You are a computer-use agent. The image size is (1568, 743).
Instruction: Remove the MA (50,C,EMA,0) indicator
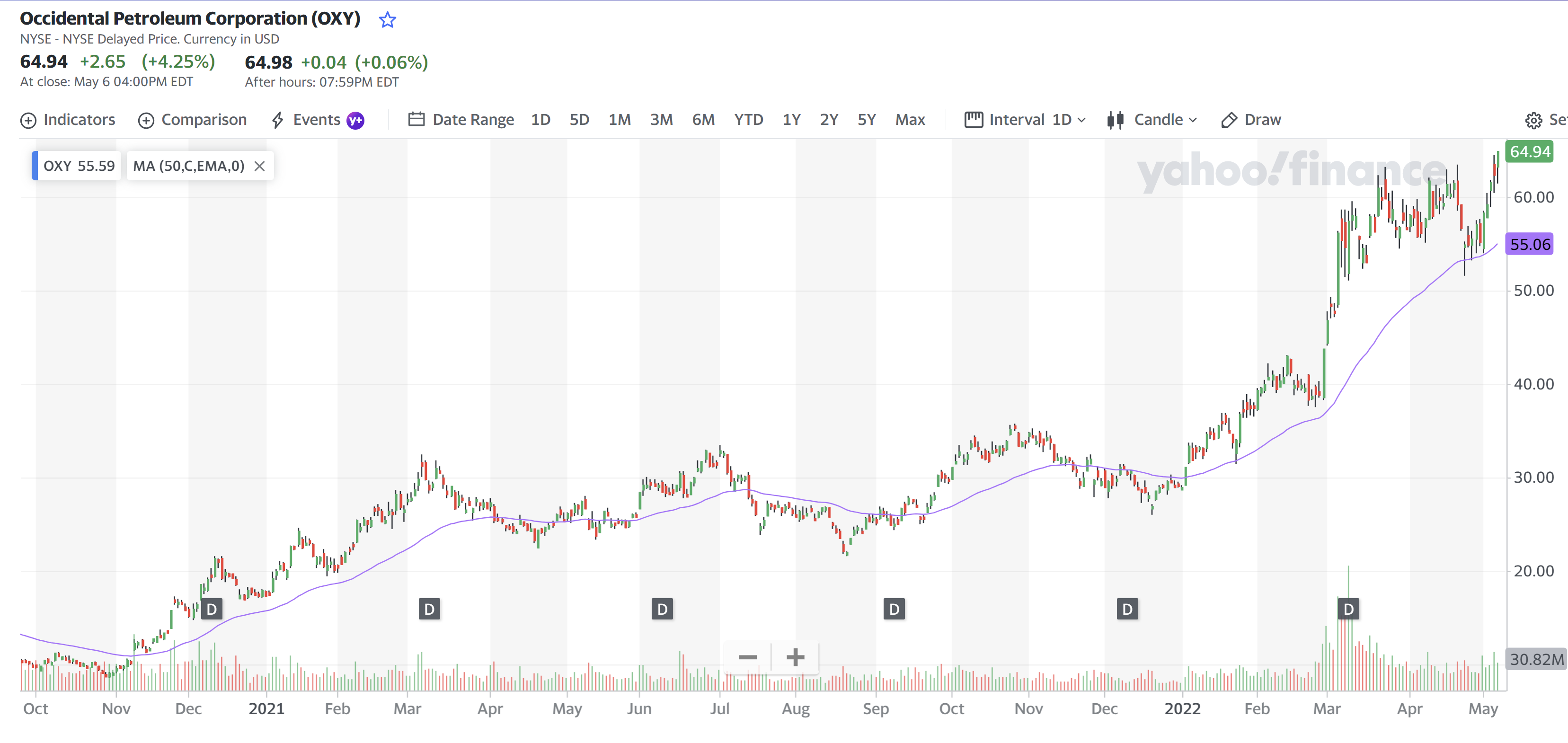tap(259, 166)
